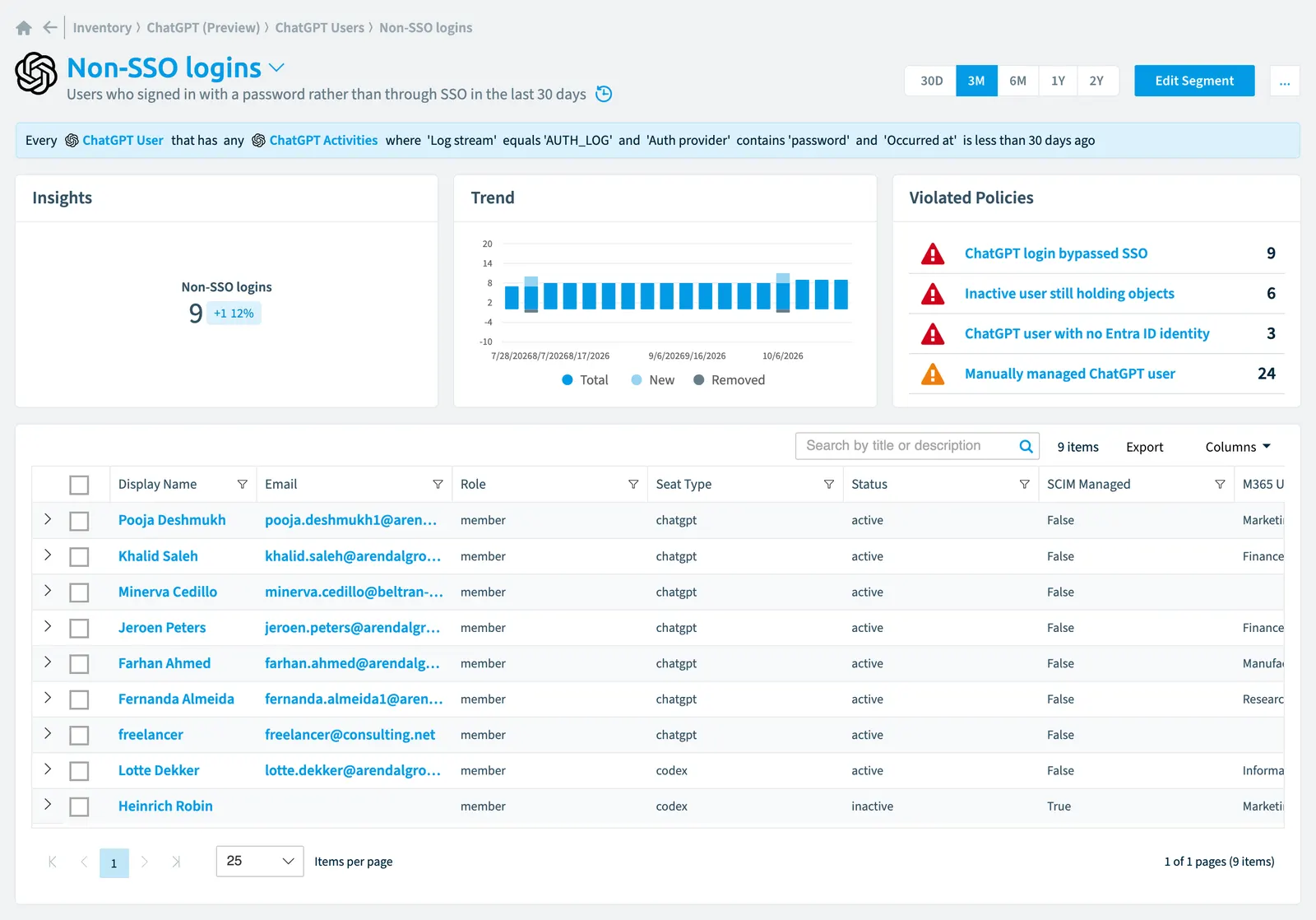The height and width of the screenshot is (920, 1316).
Task: Go to the first page arrow icon
Action: [x=53, y=862]
